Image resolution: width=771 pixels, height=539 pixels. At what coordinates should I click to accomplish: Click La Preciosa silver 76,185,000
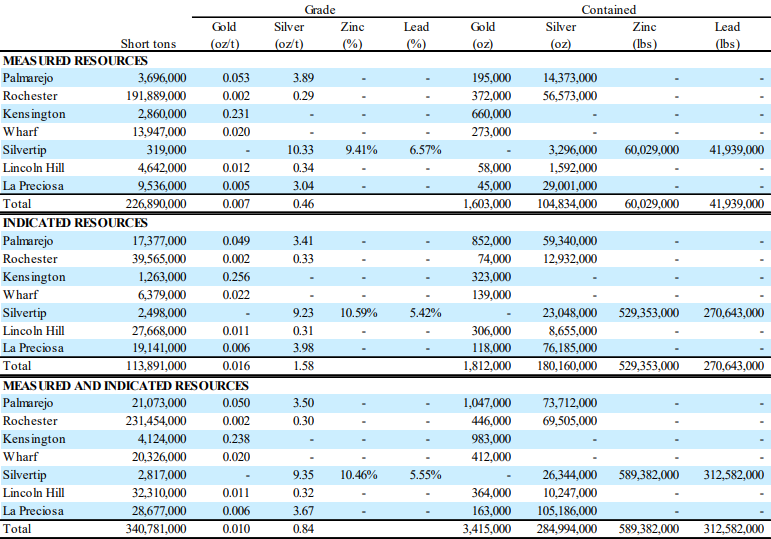(x=570, y=348)
